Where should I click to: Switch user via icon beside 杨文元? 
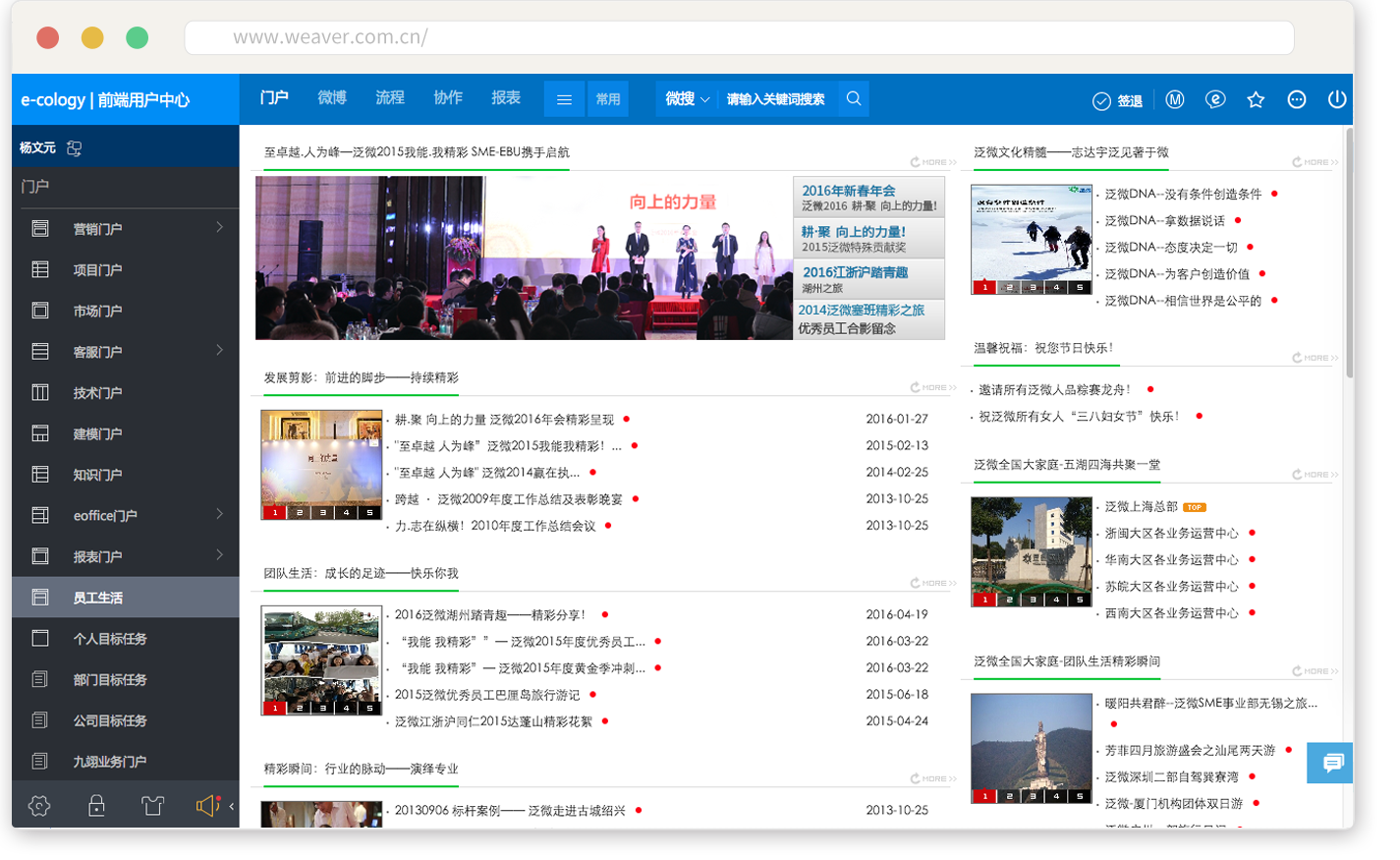[74, 148]
